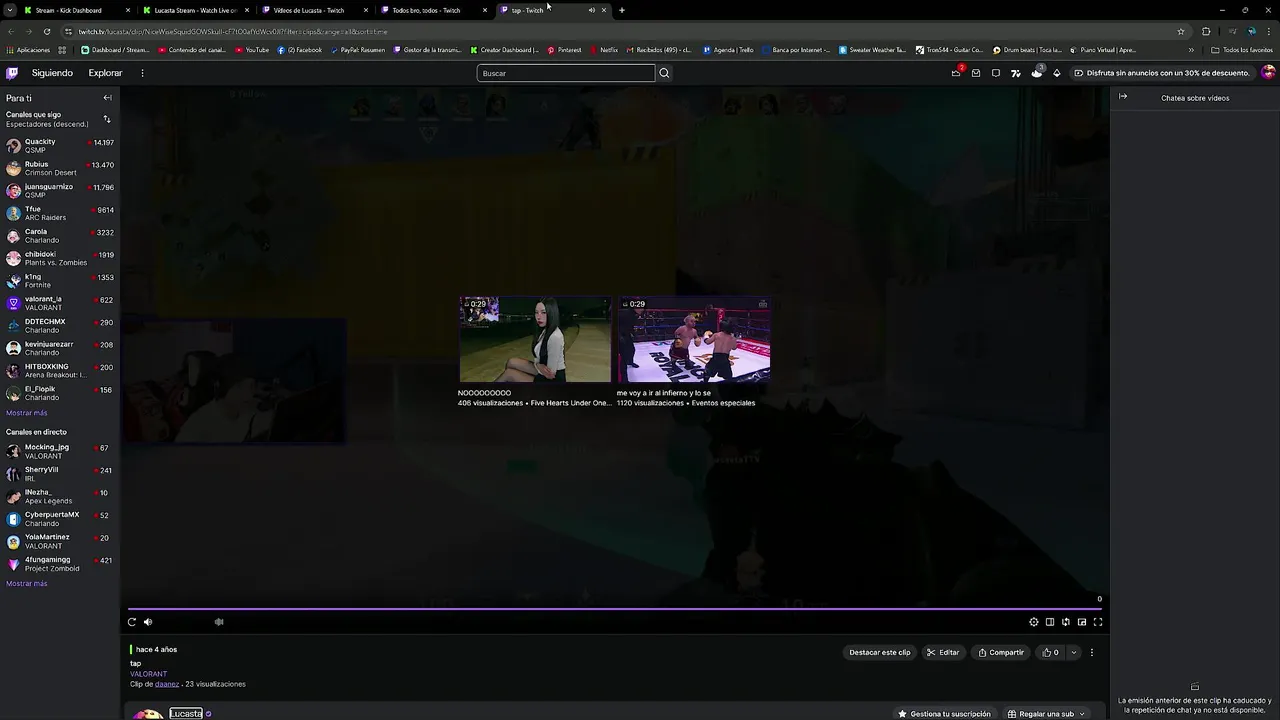Click the 30% discount ad-free offer button
The image size is (1280, 720).
point(1161,73)
